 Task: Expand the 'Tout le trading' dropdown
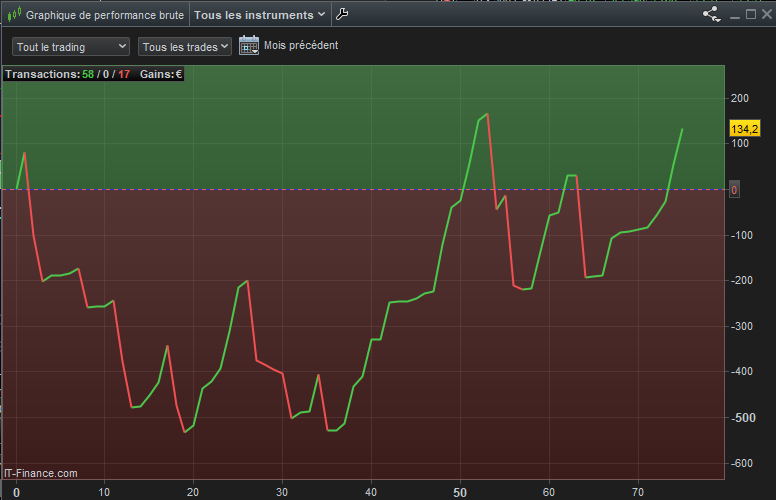point(71,47)
